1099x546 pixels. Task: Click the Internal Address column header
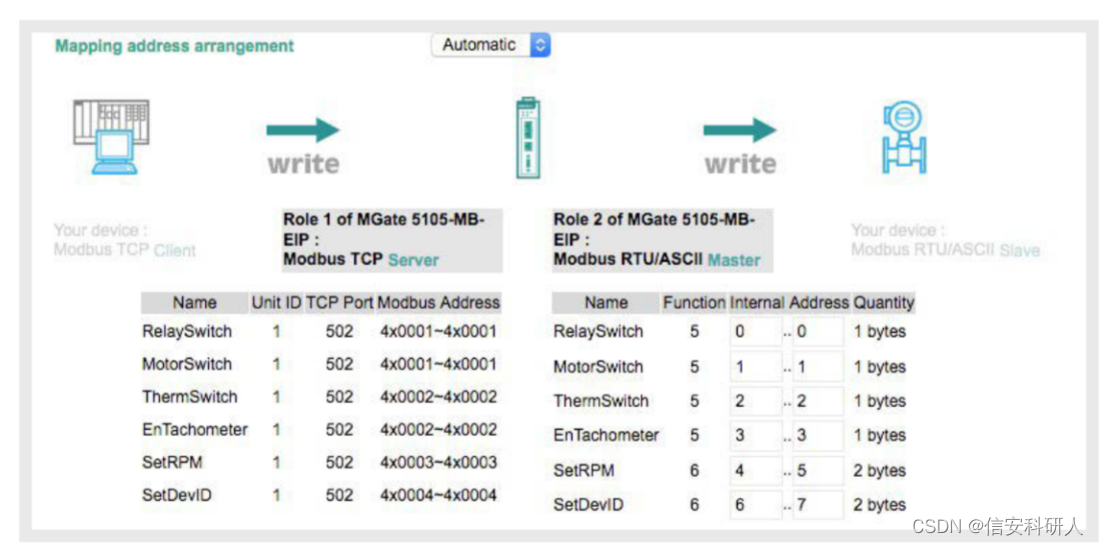click(x=789, y=303)
